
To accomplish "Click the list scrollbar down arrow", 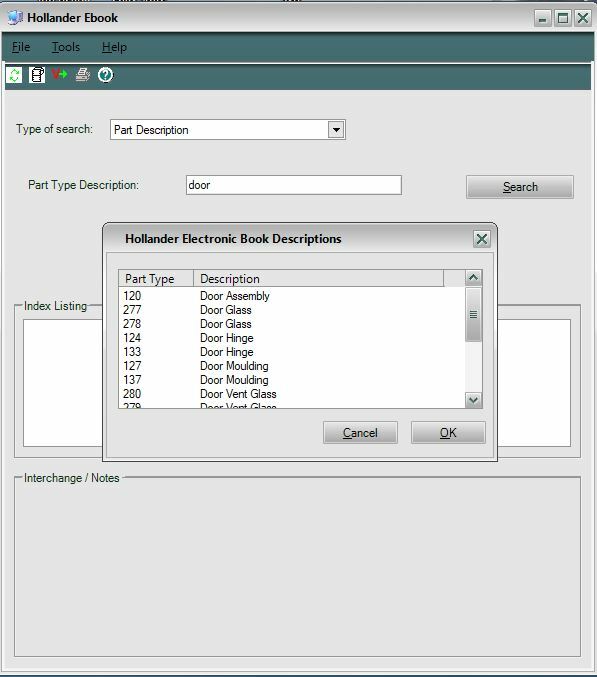I will point(473,400).
